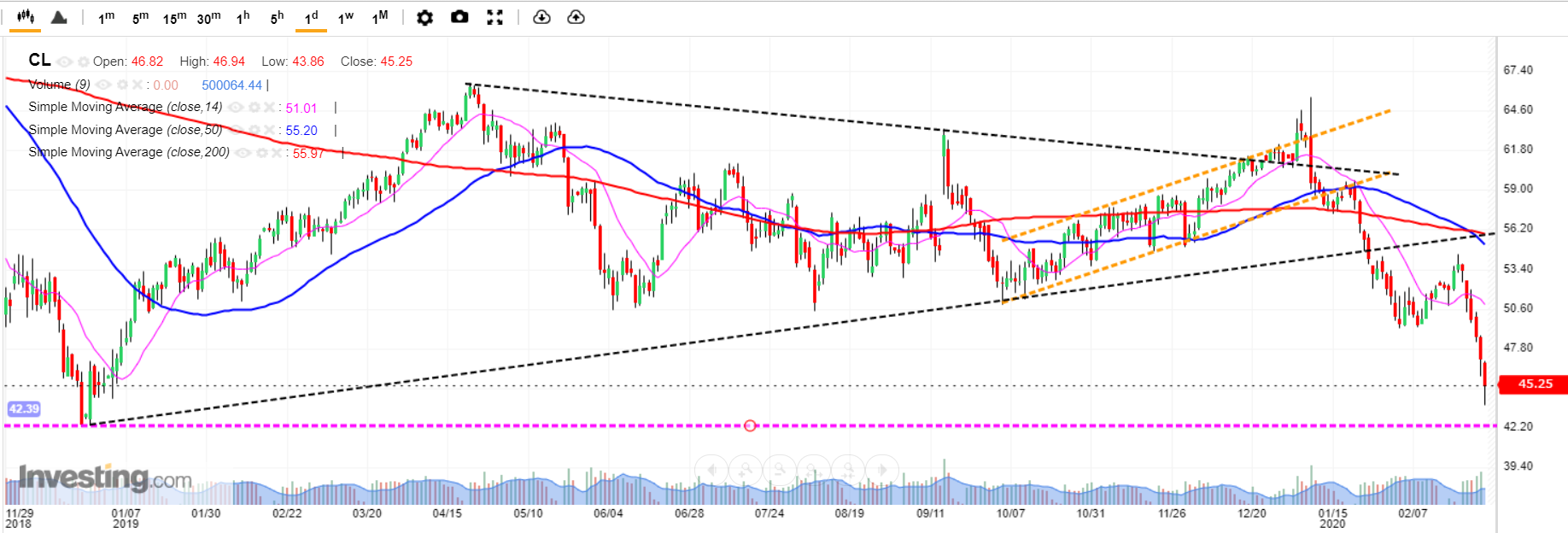The image size is (1568, 533).
Task: Set timeframe to 1 minute
Action: point(106,17)
